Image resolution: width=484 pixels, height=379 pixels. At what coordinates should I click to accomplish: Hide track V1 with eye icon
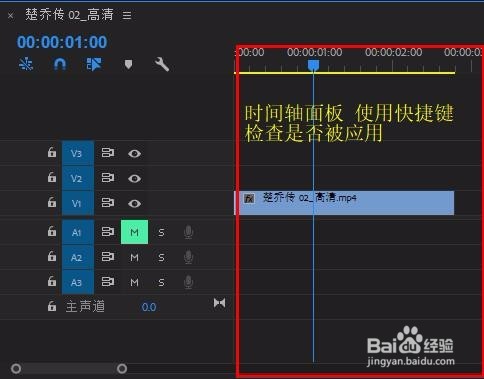[x=134, y=203]
